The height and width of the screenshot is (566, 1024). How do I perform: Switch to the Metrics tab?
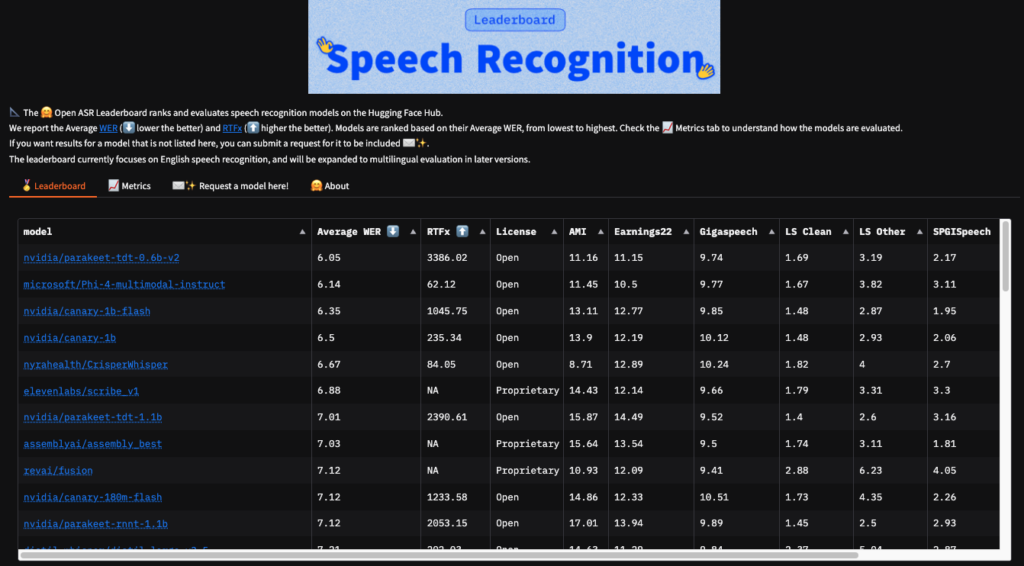point(129,186)
